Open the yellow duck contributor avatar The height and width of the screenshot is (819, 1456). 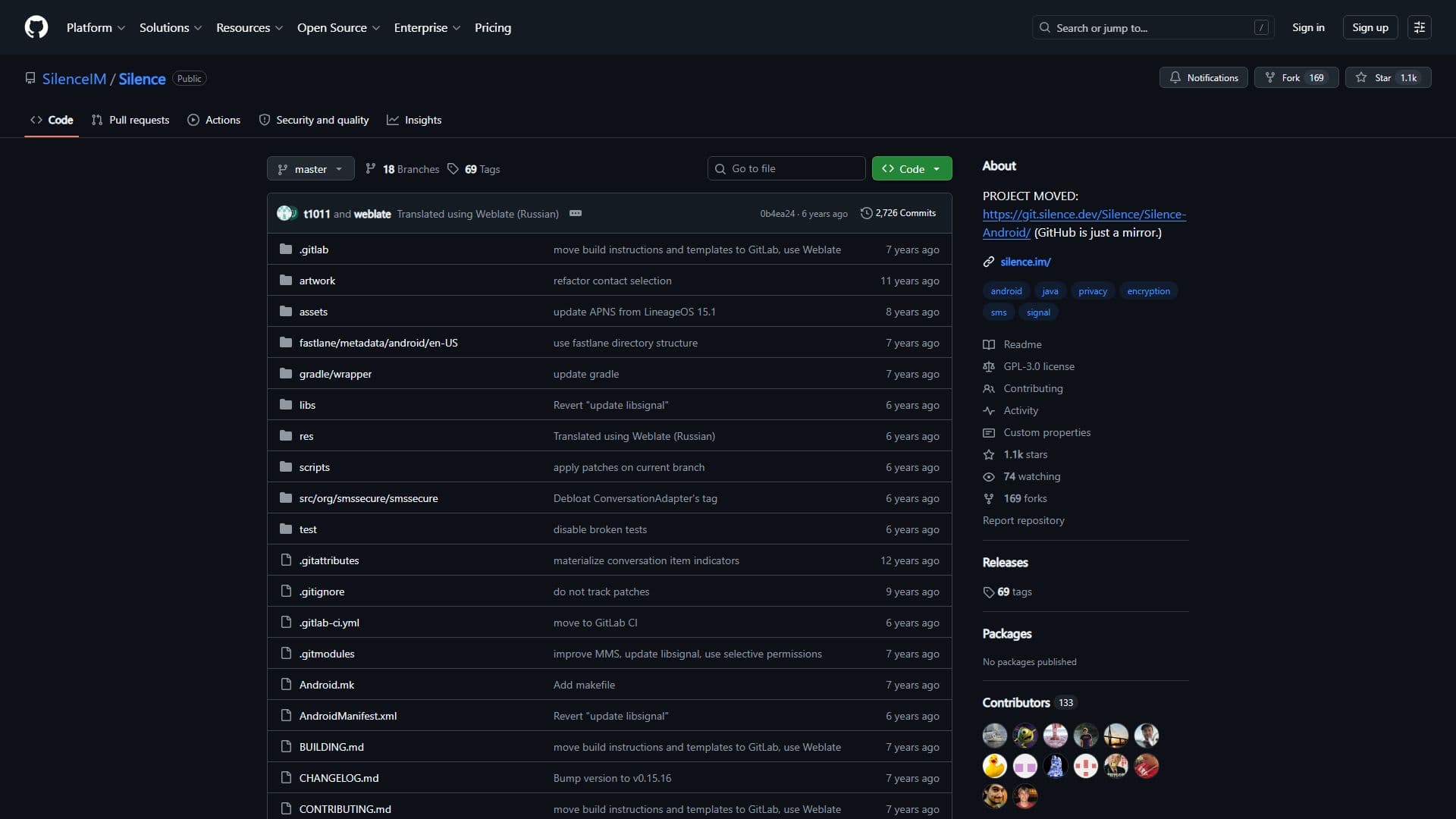pyautogui.click(x=995, y=765)
